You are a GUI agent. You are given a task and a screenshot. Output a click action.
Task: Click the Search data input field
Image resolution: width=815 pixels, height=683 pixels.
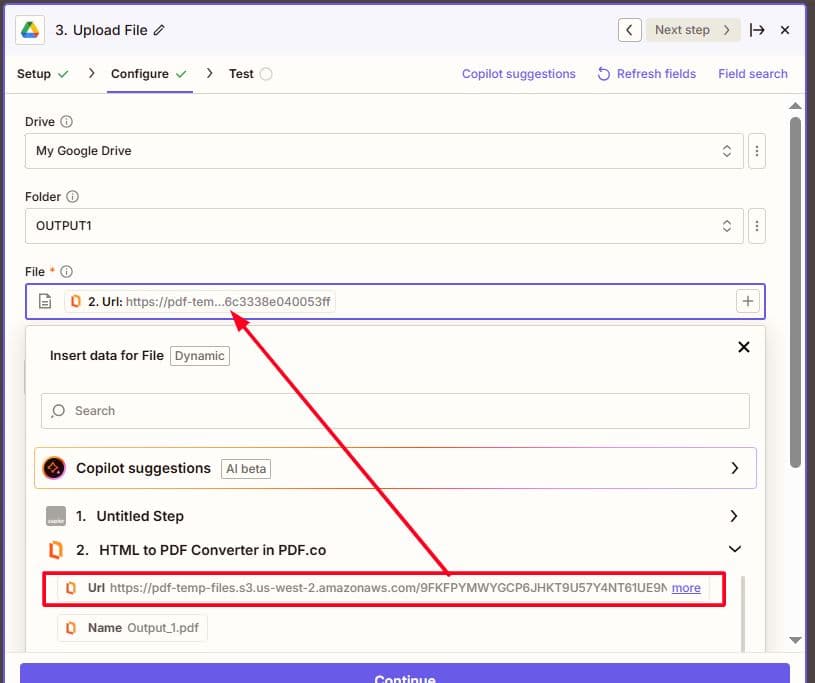[x=395, y=411]
